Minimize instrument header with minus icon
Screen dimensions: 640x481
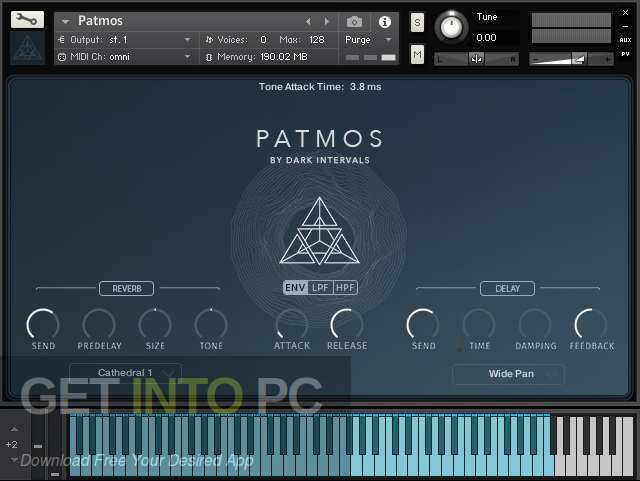tap(625, 27)
